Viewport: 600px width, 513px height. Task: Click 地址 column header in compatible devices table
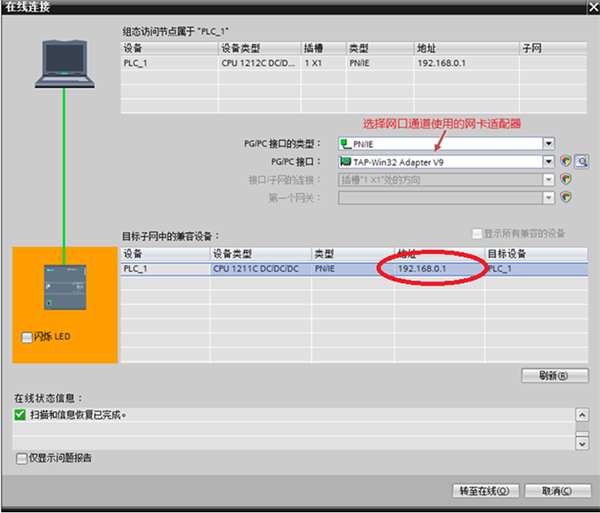[440, 254]
